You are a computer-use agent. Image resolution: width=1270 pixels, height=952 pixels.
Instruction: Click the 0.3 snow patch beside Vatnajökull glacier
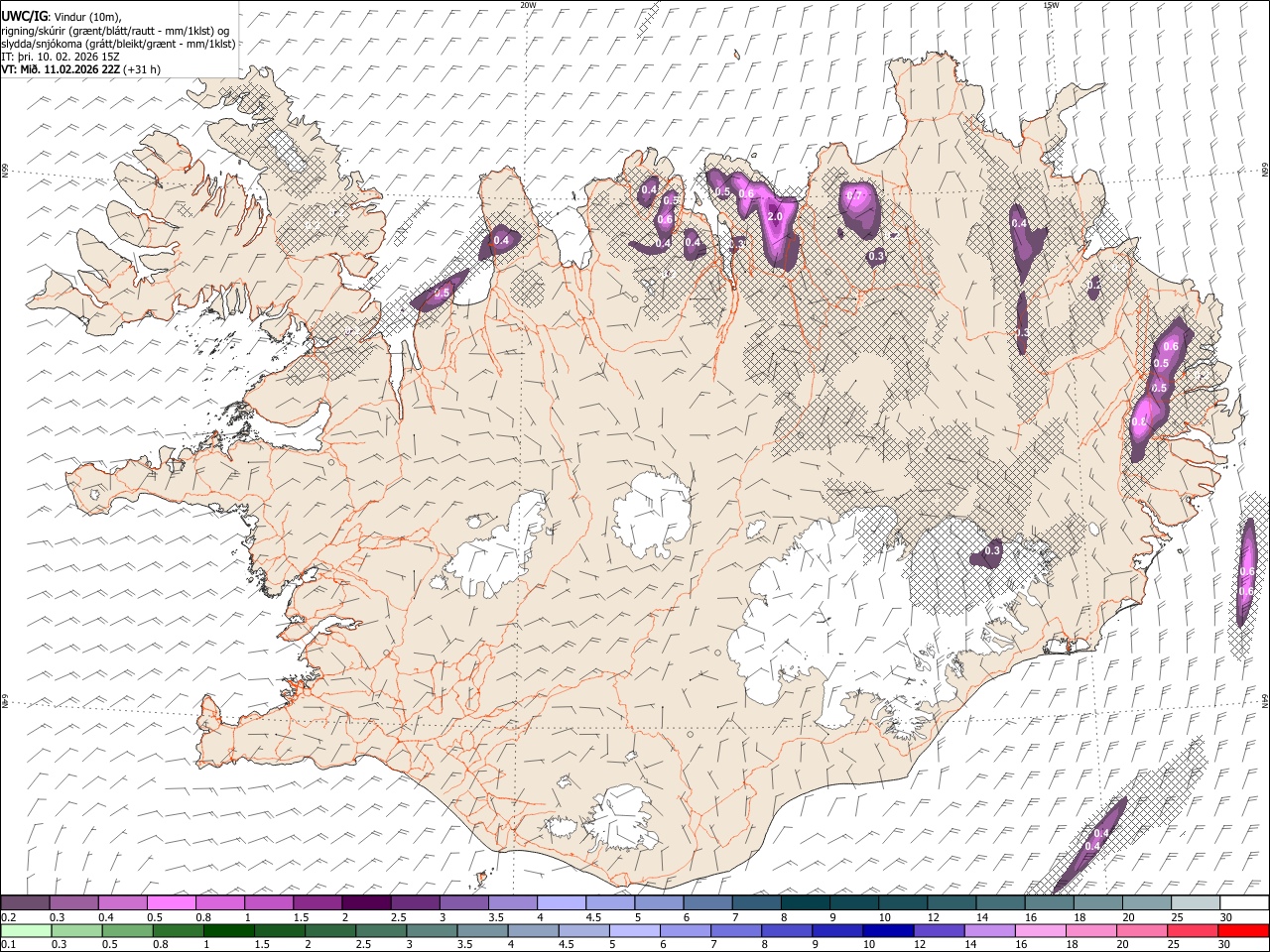click(988, 553)
